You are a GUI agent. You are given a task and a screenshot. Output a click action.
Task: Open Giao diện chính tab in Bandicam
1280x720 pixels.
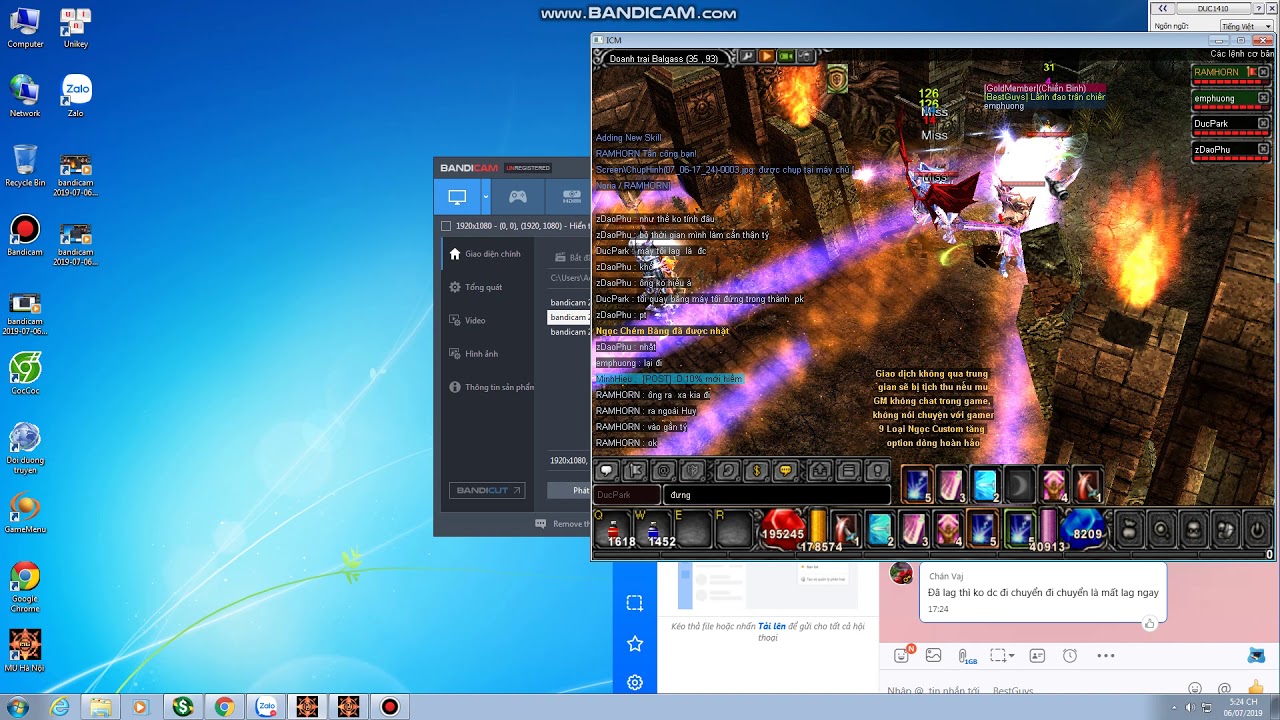tap(487, 254)
